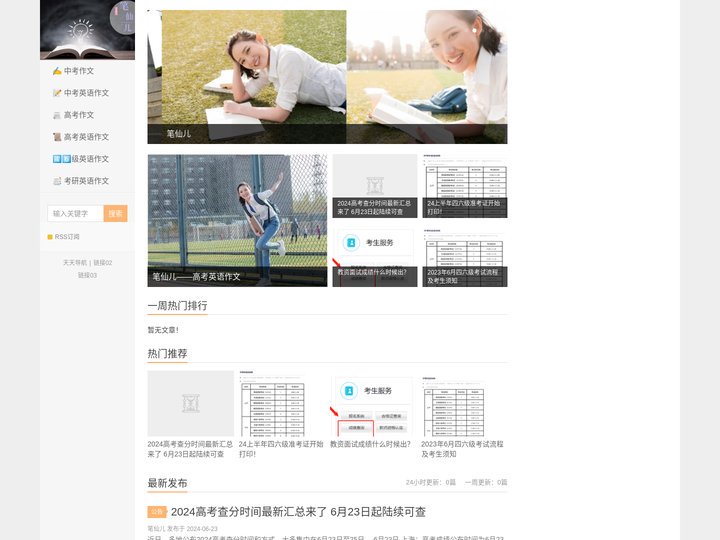Click the 最新发布 section heading
Image resolution: width=720 pixels, height=540 pixels.
pos(167,483)
